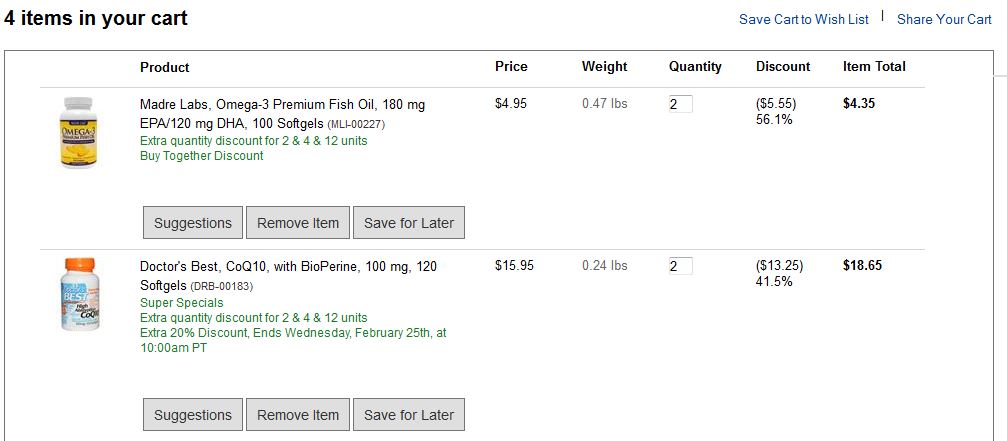
Task: Click the Super Specials label
Action: 181,303
